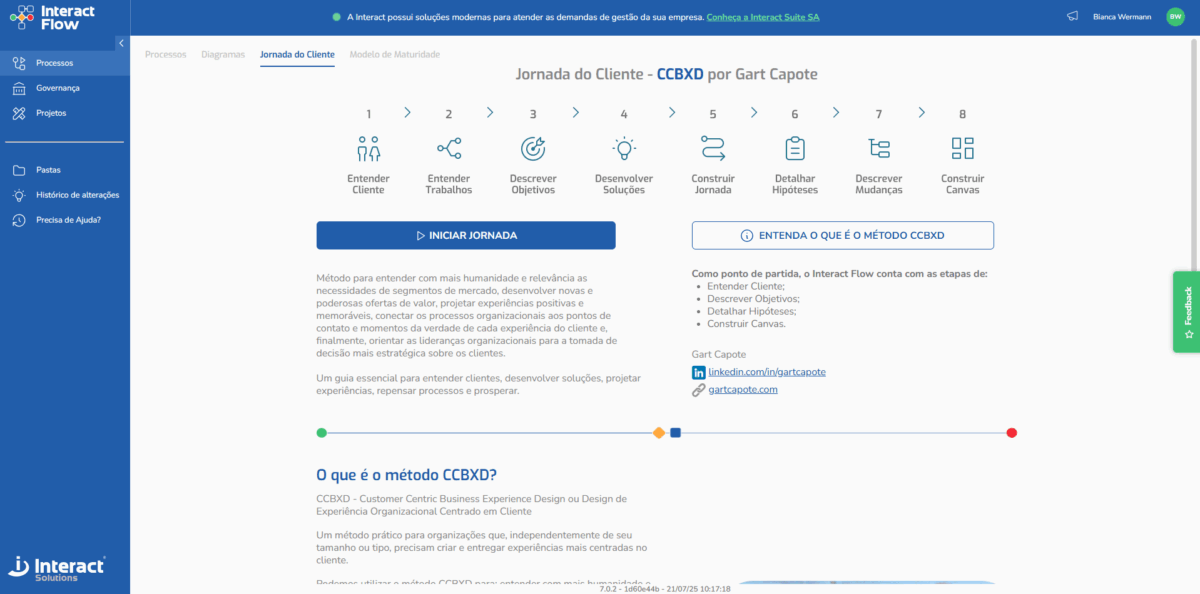Click step number 8 above Construir Canvas
This screenshot has width=1200, height=594.
click(963, 114)
